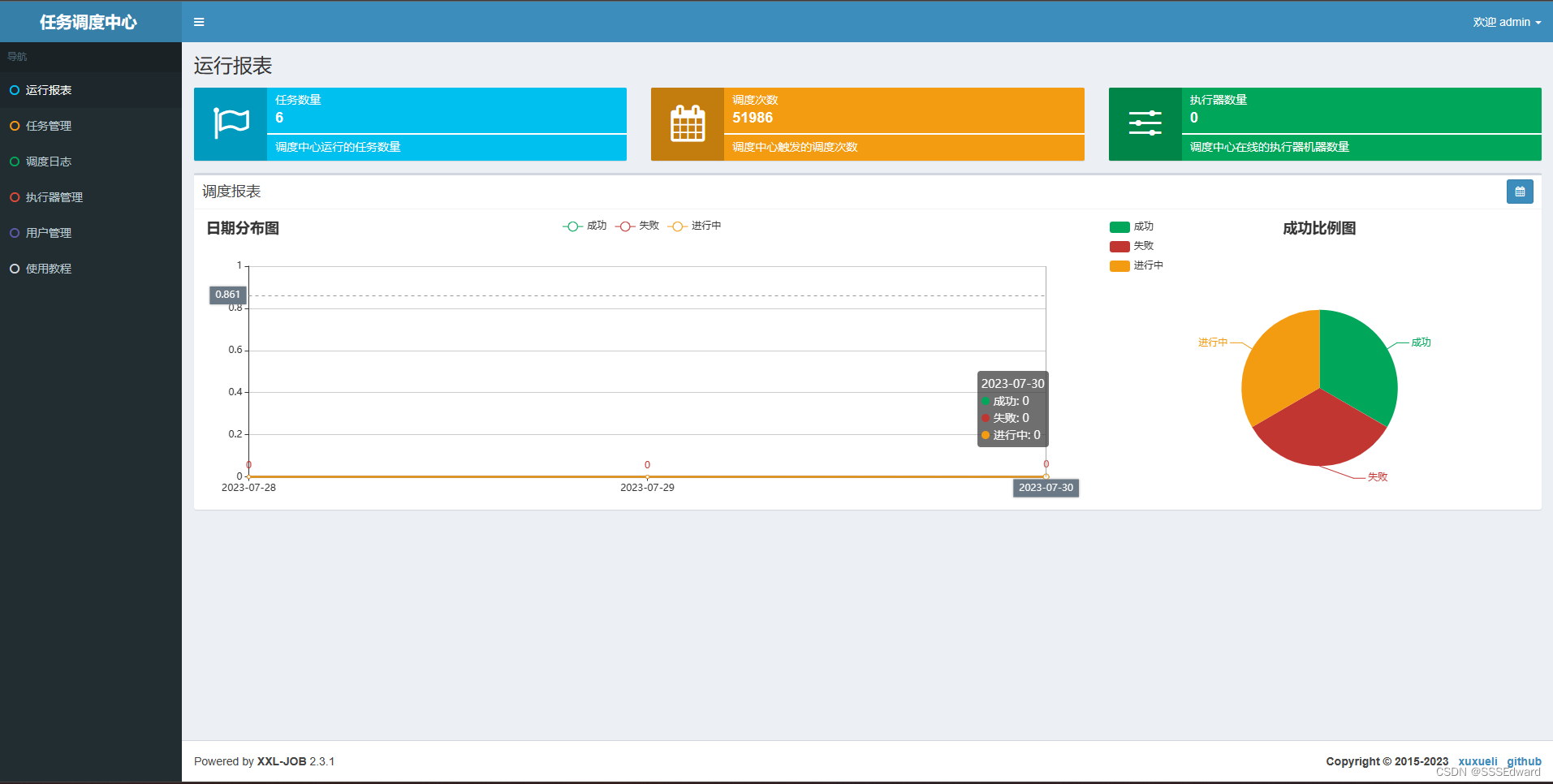Toggle 失败 series in line chart legend
Screen dimensions: 1553x784
click(637, 226)
